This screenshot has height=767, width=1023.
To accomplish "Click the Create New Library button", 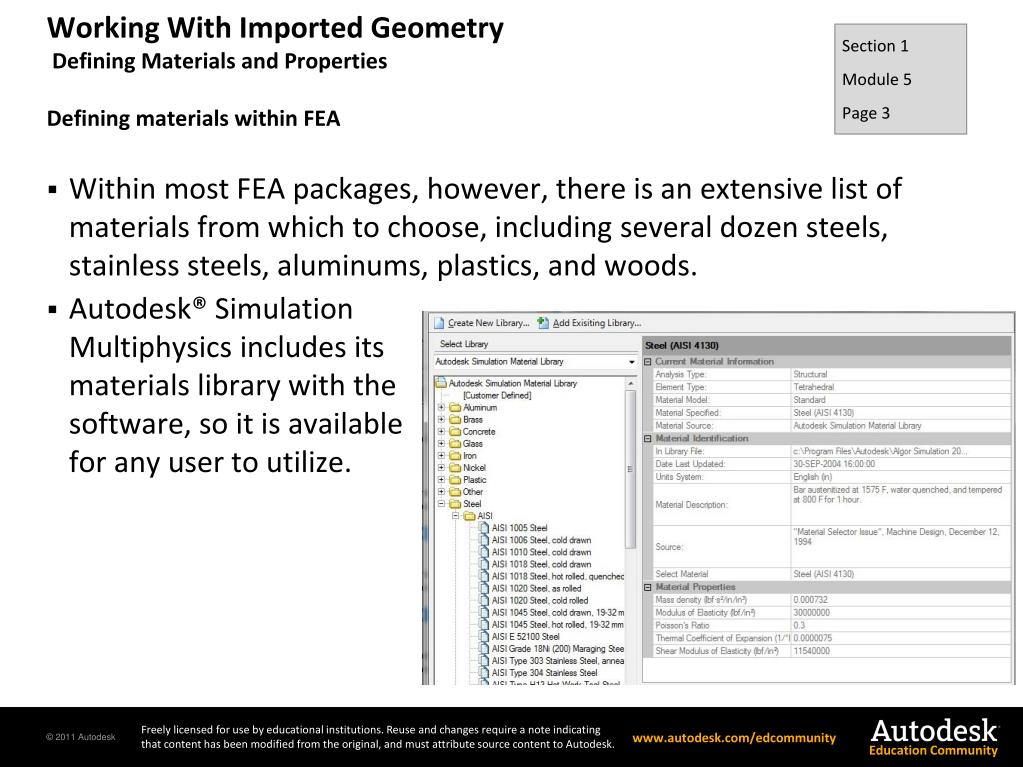I will click(x=482, y=323).
